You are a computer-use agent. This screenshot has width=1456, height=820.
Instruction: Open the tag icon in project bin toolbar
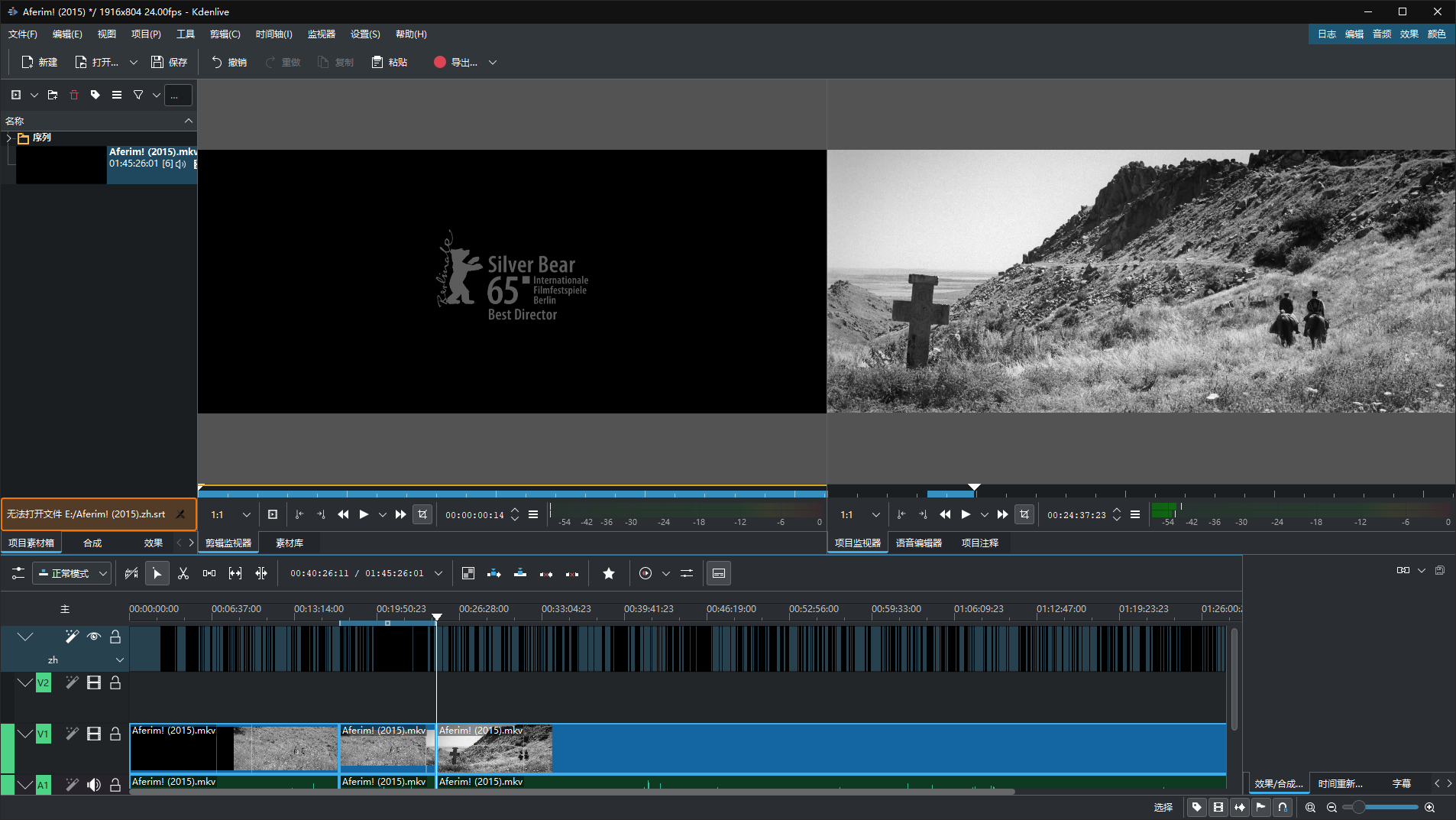point(95,95)
